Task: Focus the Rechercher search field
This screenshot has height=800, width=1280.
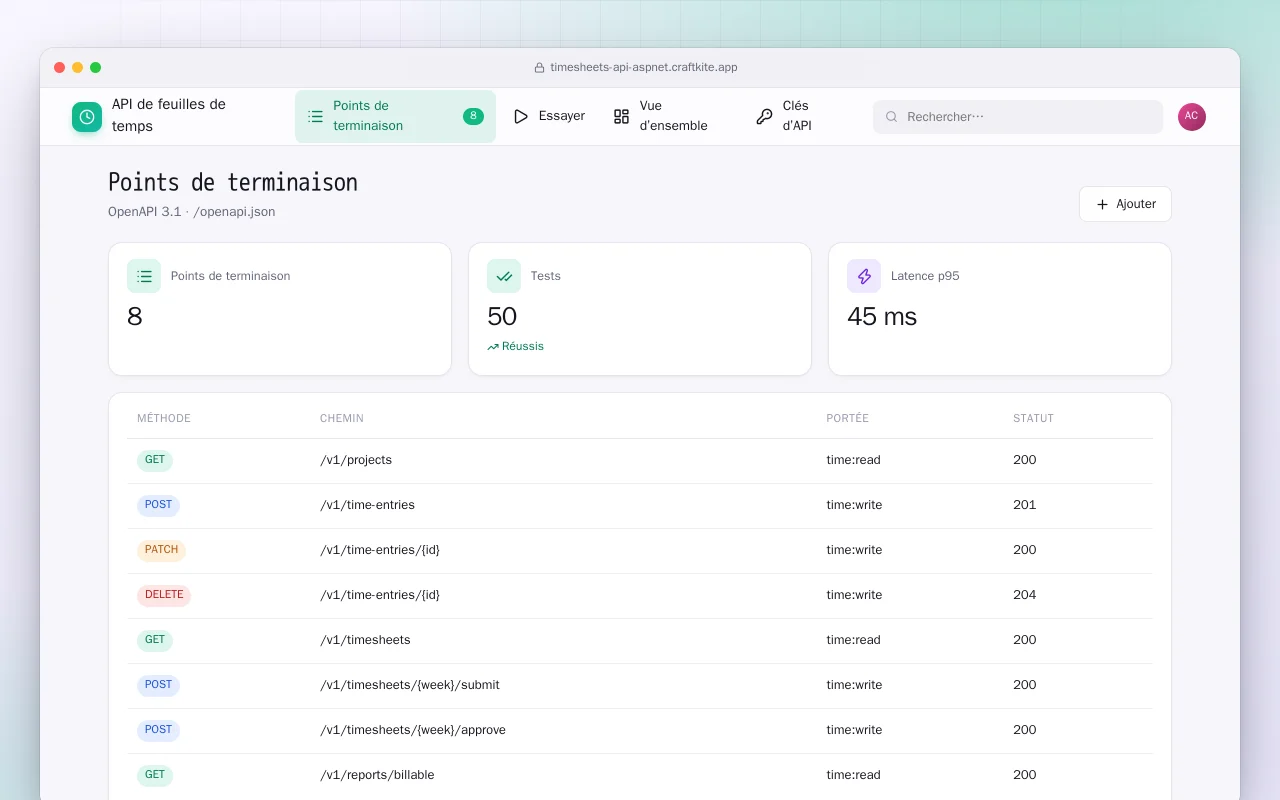Action: click(1018, 117)
